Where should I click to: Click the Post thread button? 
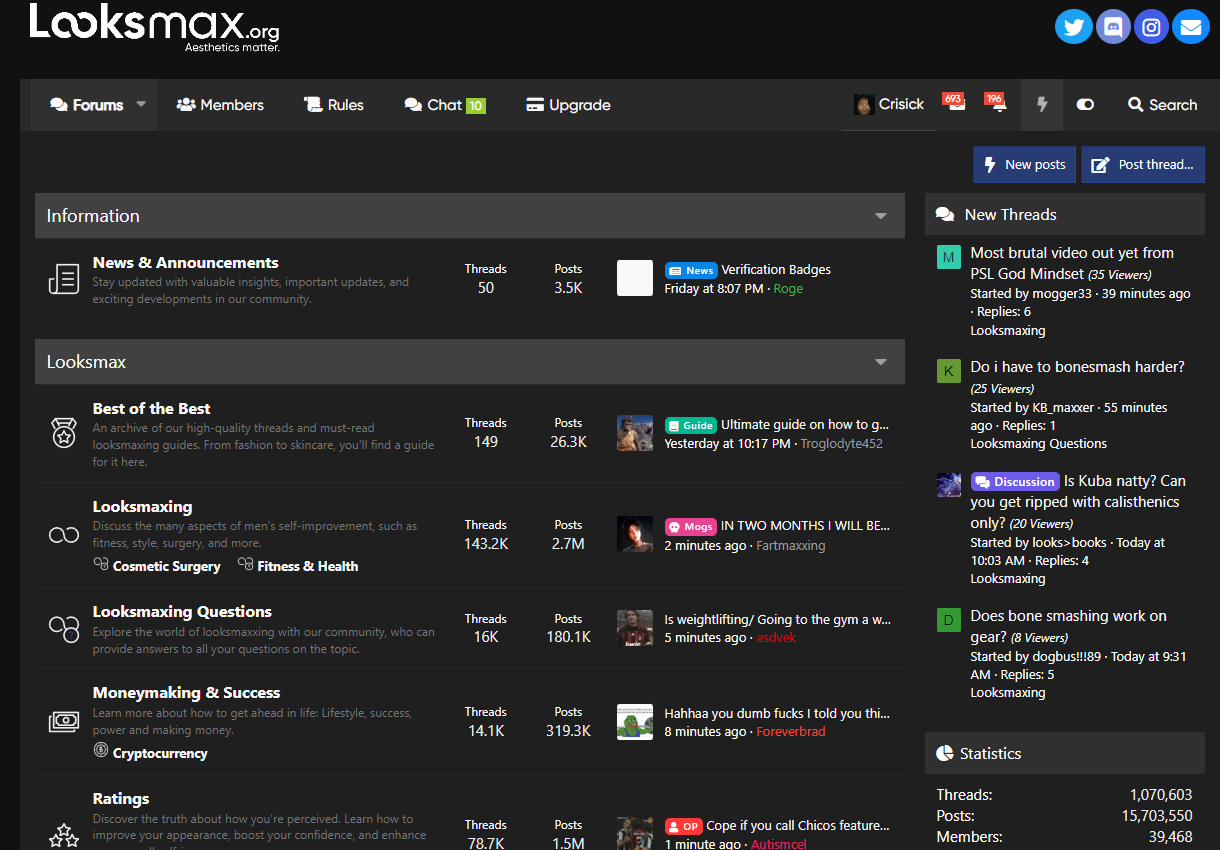point(1143,165)
